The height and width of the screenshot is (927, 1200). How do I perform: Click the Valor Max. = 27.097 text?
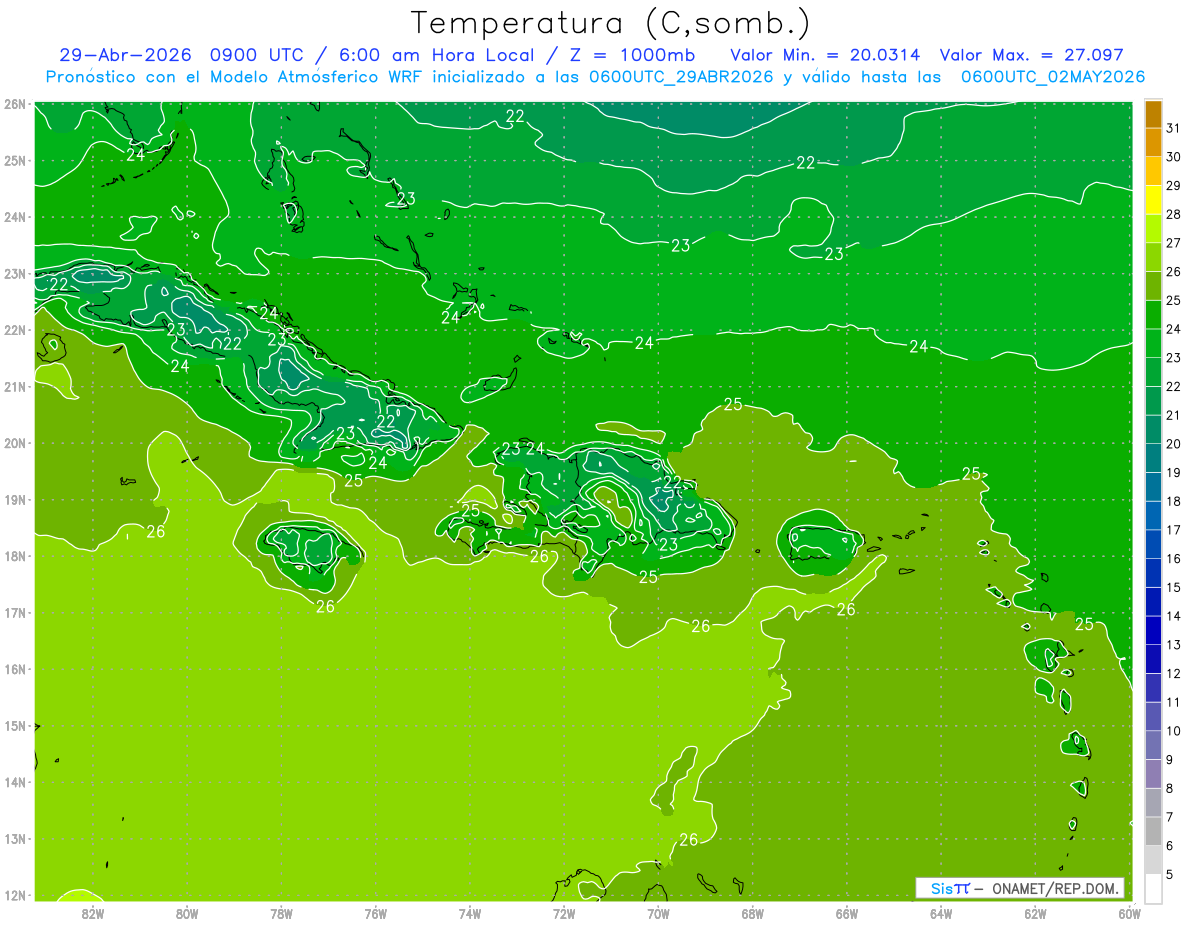tap(1032, 55)
